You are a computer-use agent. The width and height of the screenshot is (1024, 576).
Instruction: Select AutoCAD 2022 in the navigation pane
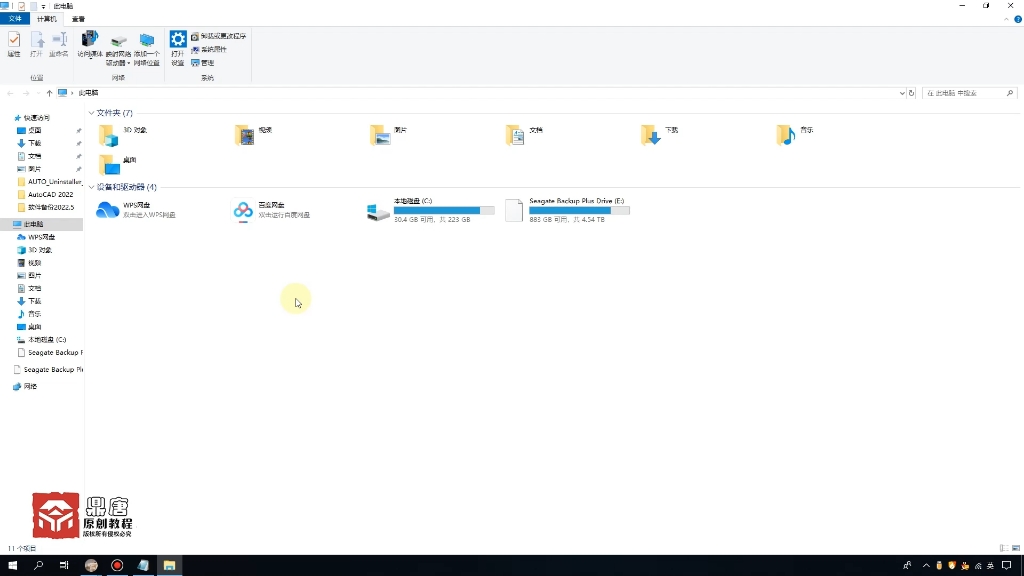click(50, 194)
